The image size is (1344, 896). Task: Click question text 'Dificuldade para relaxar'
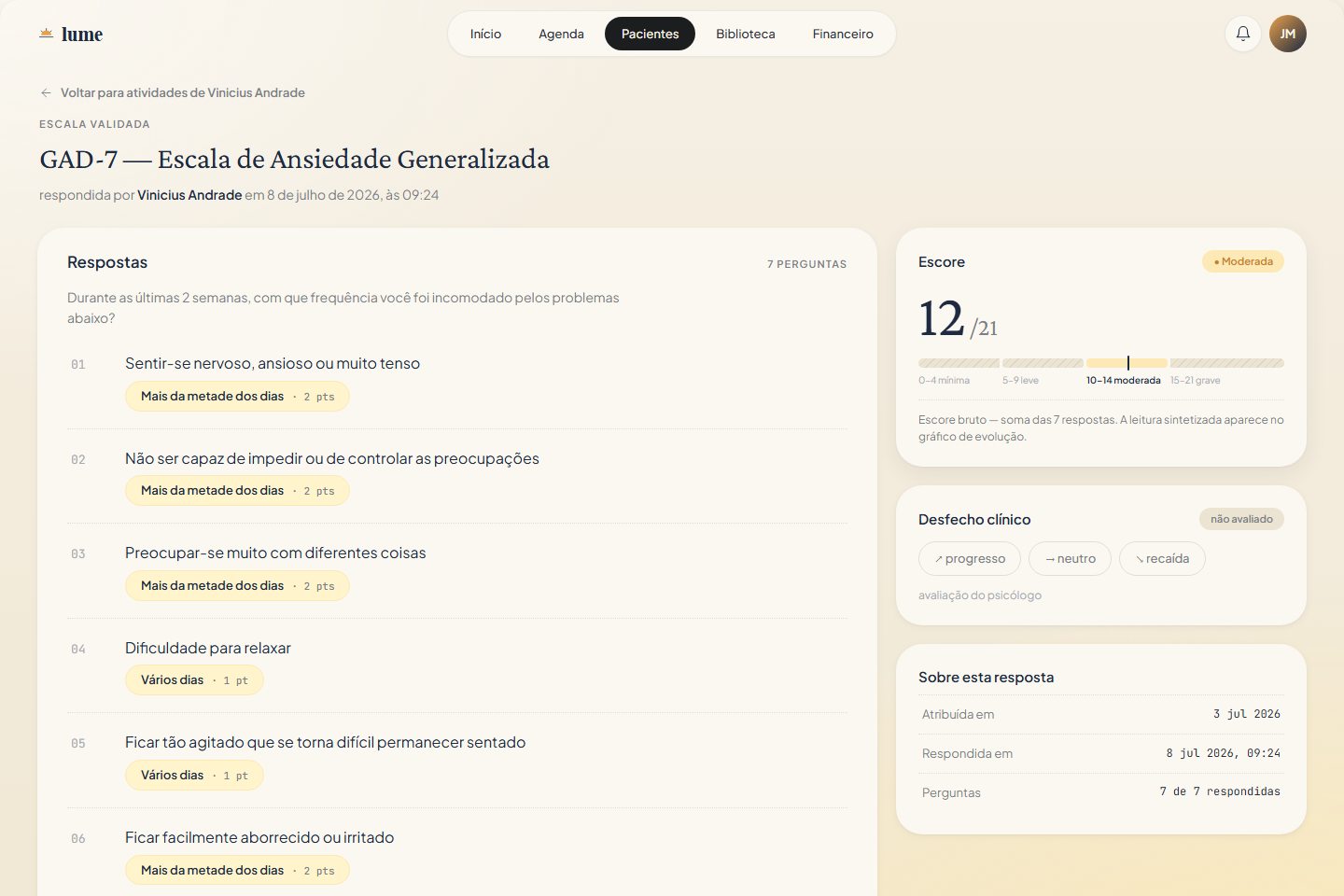coord(208,648)
